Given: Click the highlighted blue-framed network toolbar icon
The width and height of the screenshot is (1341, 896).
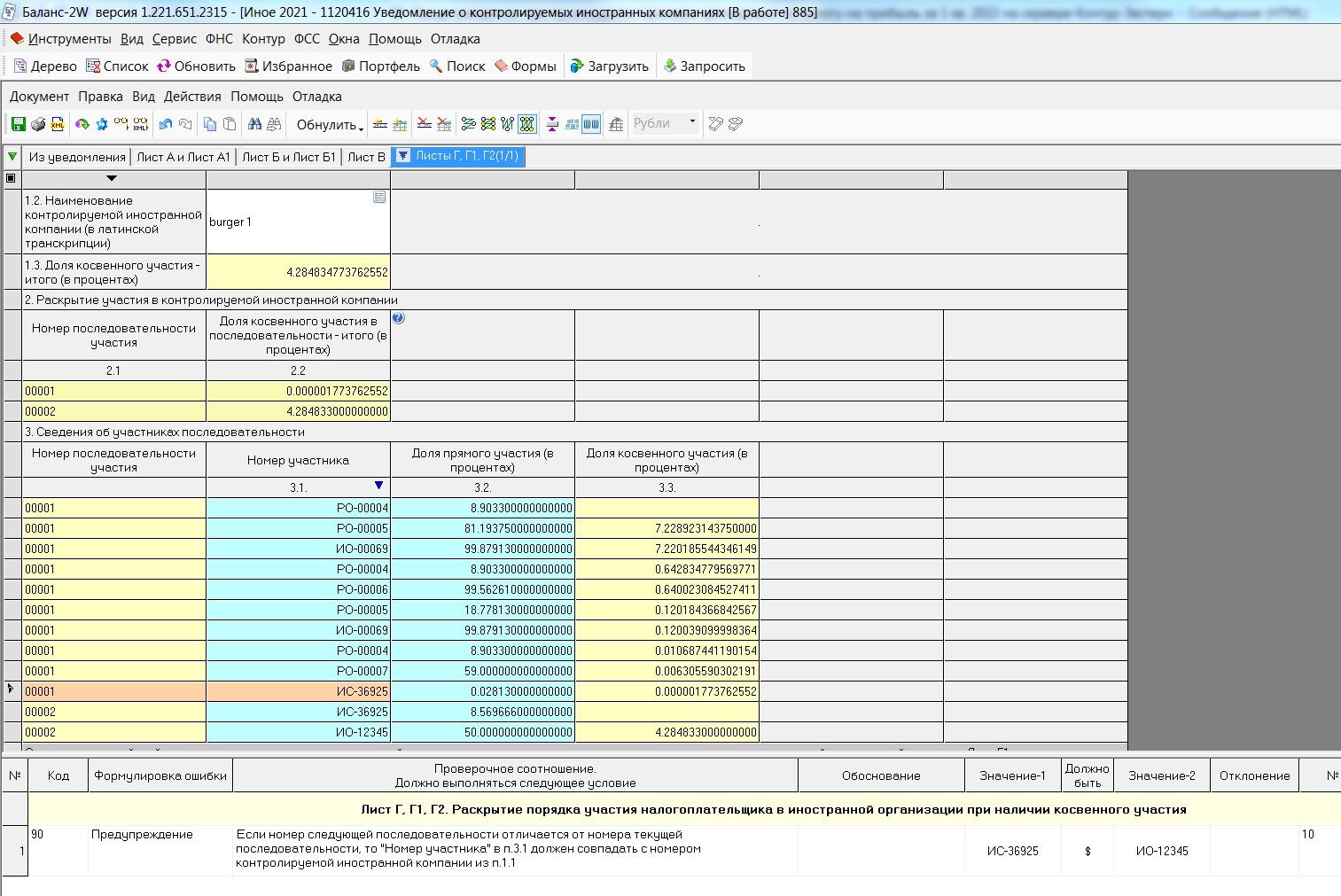Looking at the screenshot, I should (527, 124).
